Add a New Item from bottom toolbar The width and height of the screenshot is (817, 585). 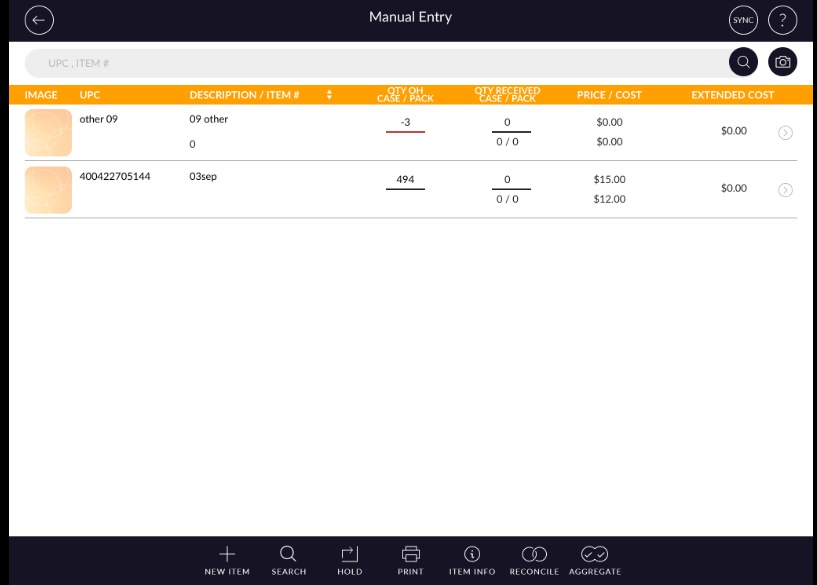point(227,560)
